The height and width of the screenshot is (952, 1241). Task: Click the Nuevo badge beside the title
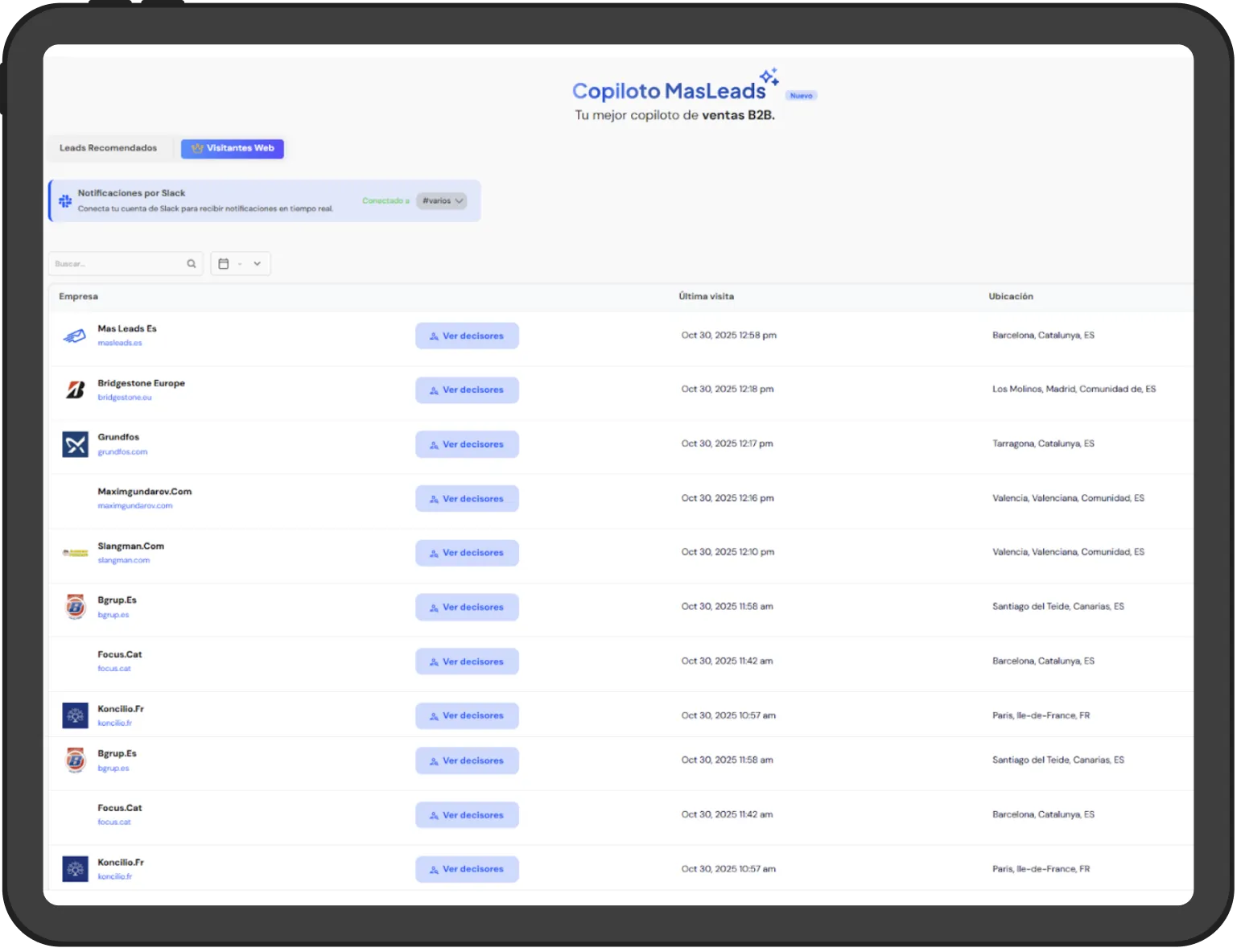tap(801, 96)
